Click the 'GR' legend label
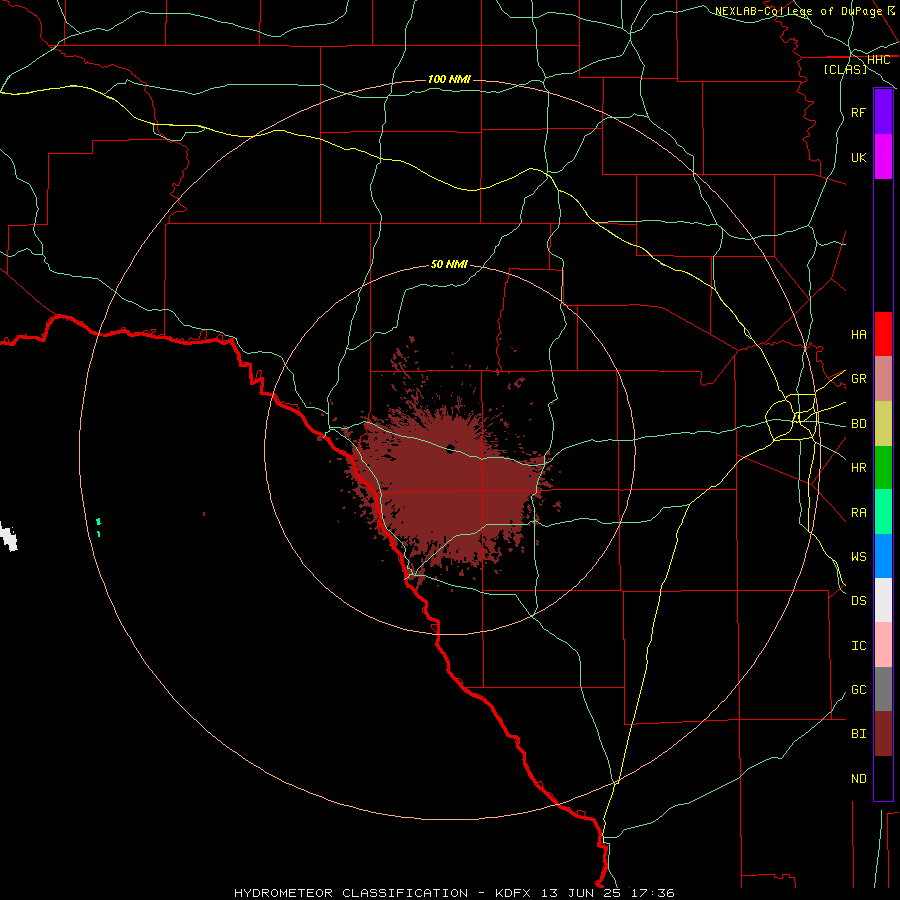 pos(859,379)
